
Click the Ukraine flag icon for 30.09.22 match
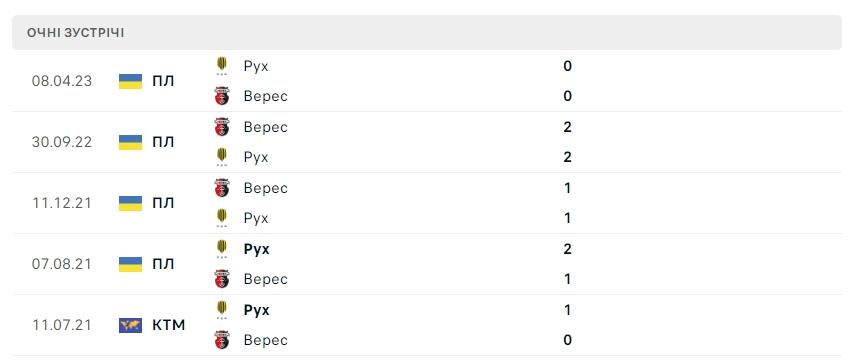[x=130, y=142]
